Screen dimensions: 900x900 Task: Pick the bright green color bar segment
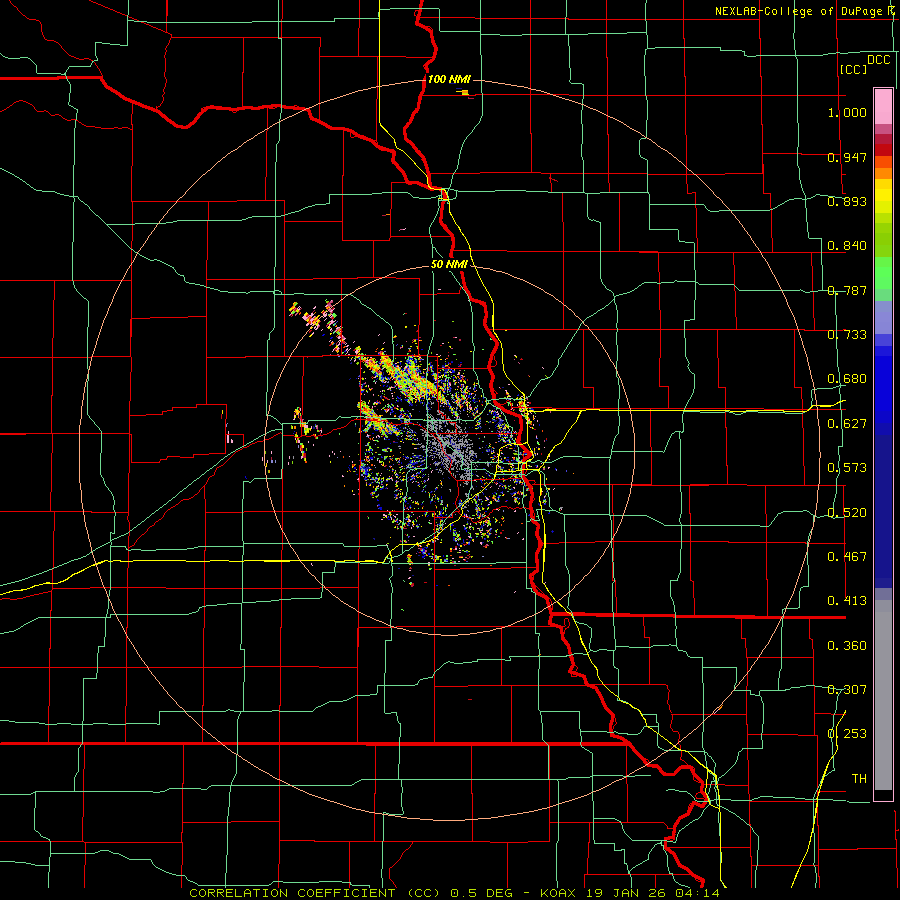coord(883,273)
